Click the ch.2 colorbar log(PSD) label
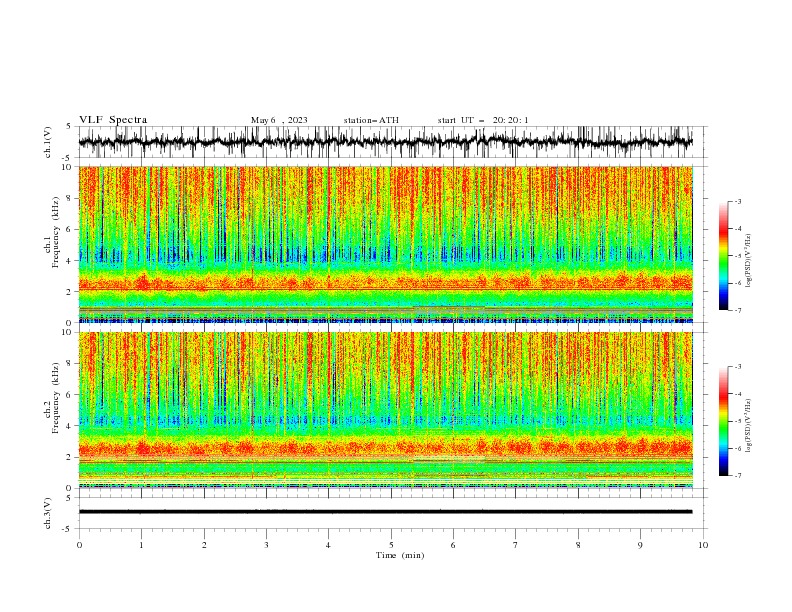The image size is (792, 612). [x=748, y=425]
